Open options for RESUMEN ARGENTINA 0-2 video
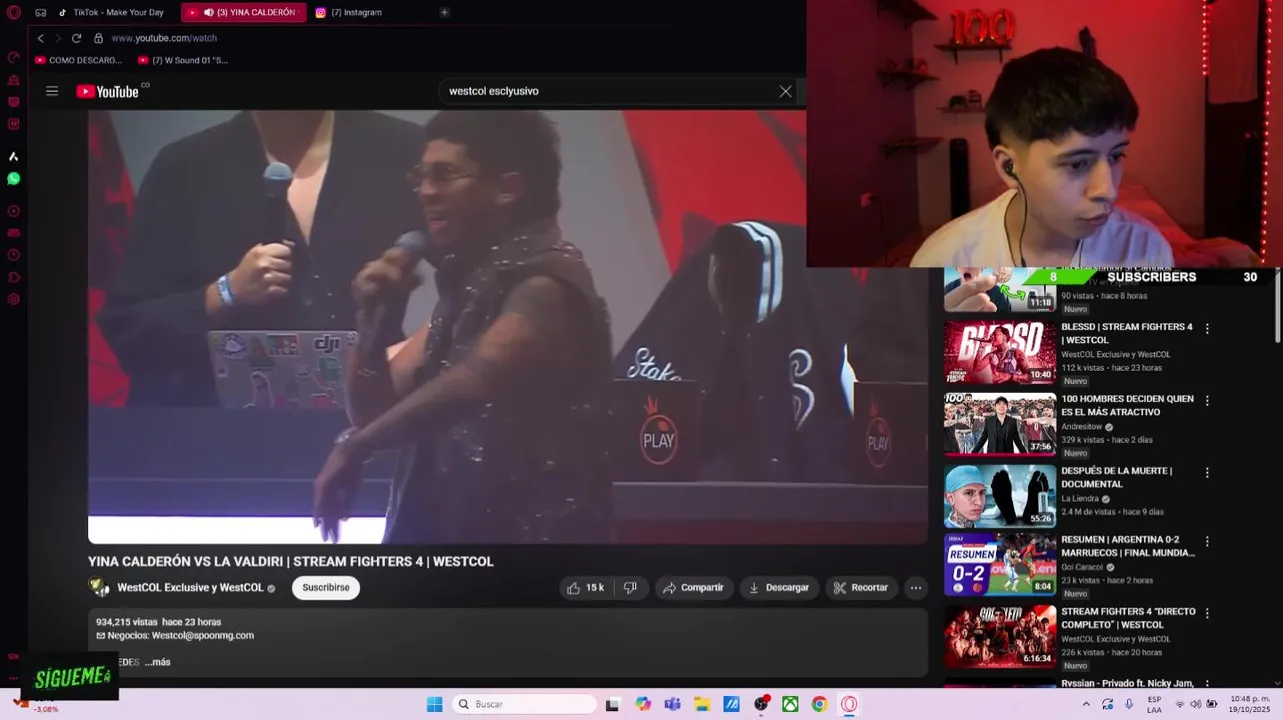Viewport: 1283px width, 720px height. point(1207,541)
